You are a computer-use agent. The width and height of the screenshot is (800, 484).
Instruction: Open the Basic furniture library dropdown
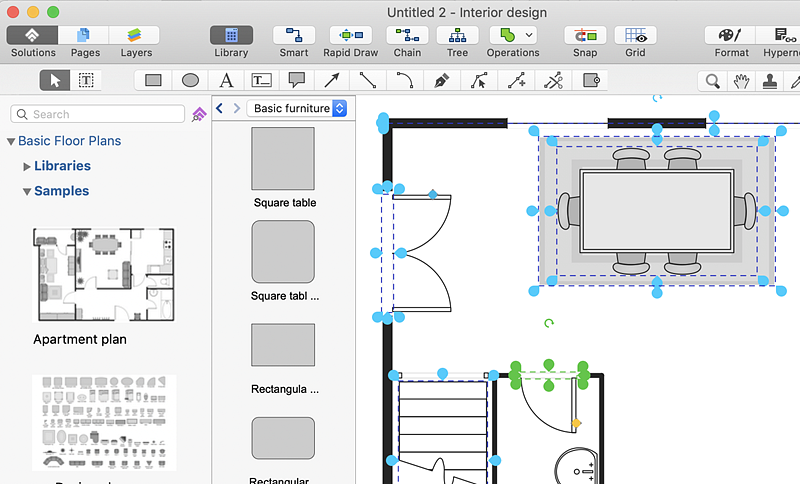pyautogui.click(x=297, y=108)
